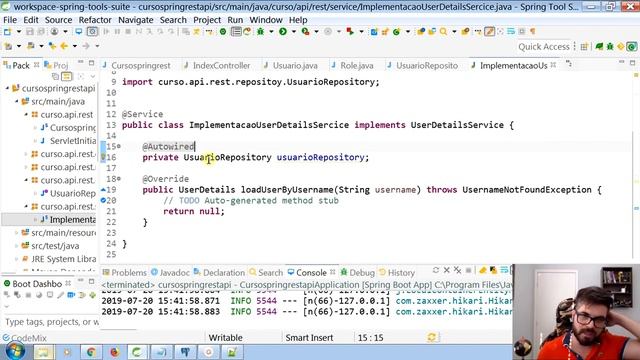Image resolution: width=640 pixels, height=360 pixels.
Task: Show the hidden editor tabs list chevron
Action: (569, 64)
